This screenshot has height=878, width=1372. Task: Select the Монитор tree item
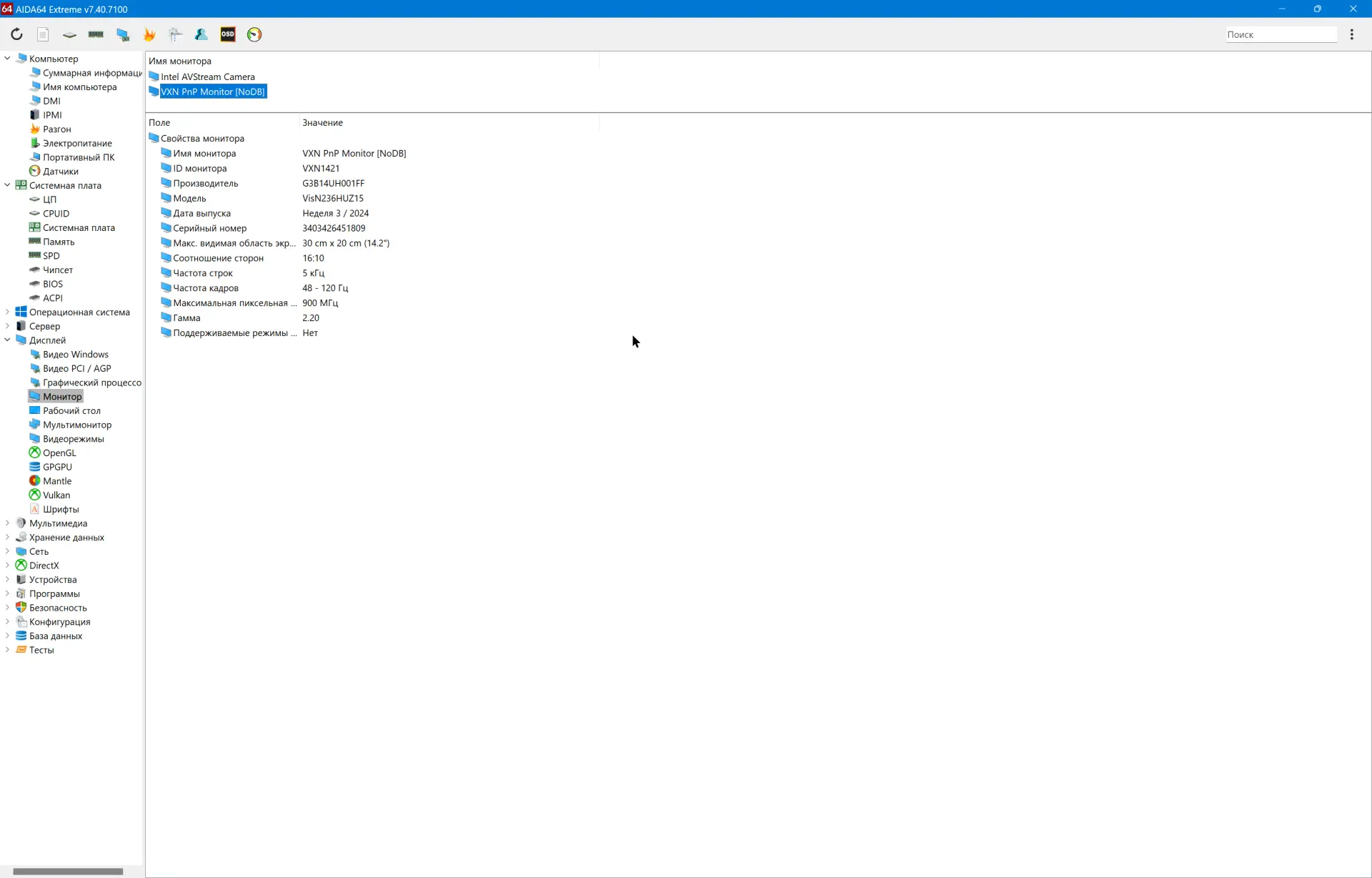[62, 397]
